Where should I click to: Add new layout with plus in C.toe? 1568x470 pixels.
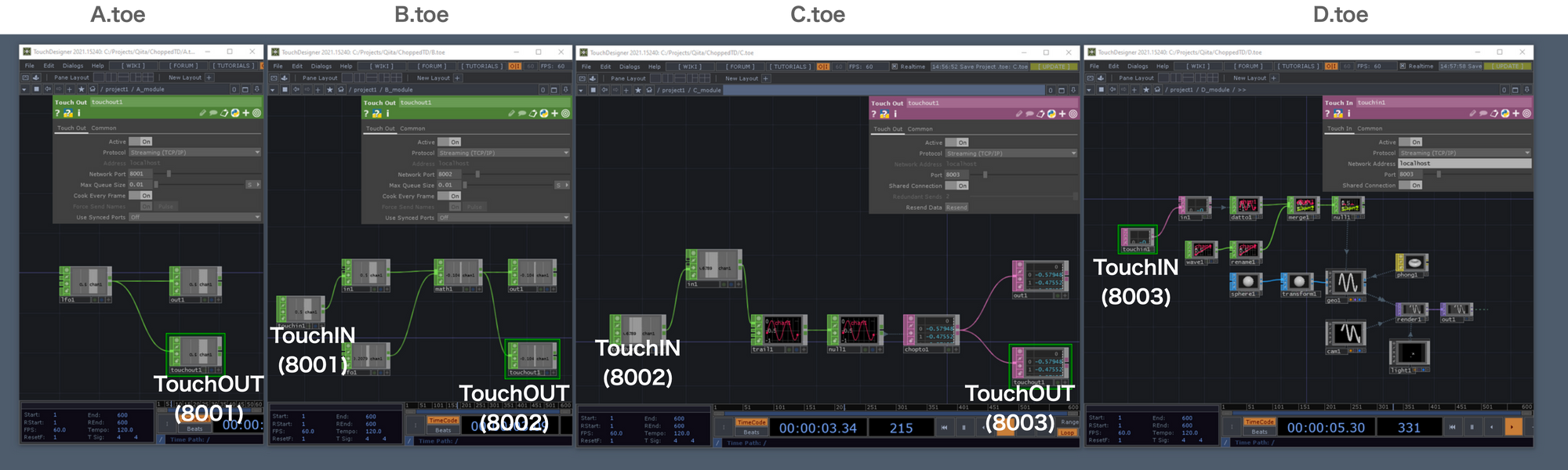(766, 78)
